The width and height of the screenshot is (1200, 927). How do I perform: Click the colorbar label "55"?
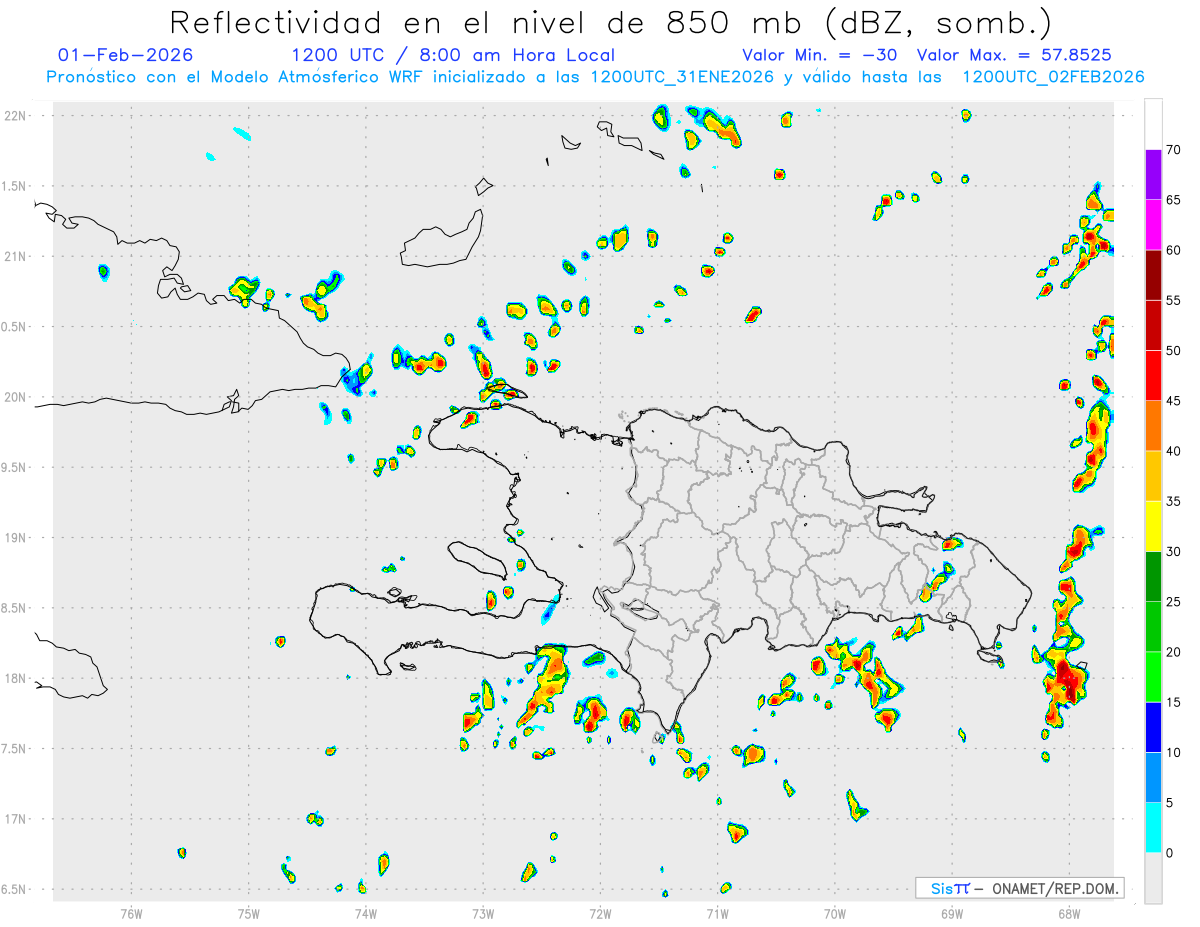1174,300
